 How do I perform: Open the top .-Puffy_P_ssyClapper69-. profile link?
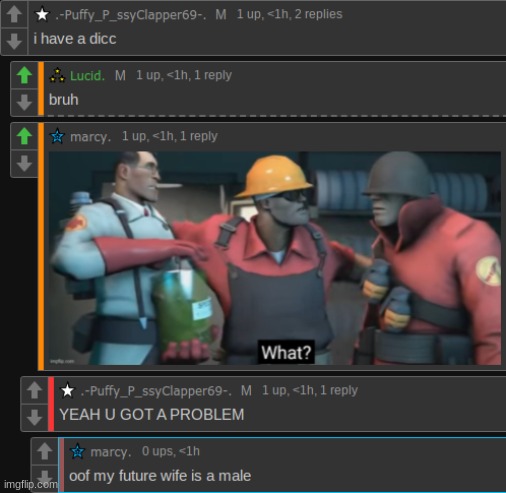click(131, 15)
